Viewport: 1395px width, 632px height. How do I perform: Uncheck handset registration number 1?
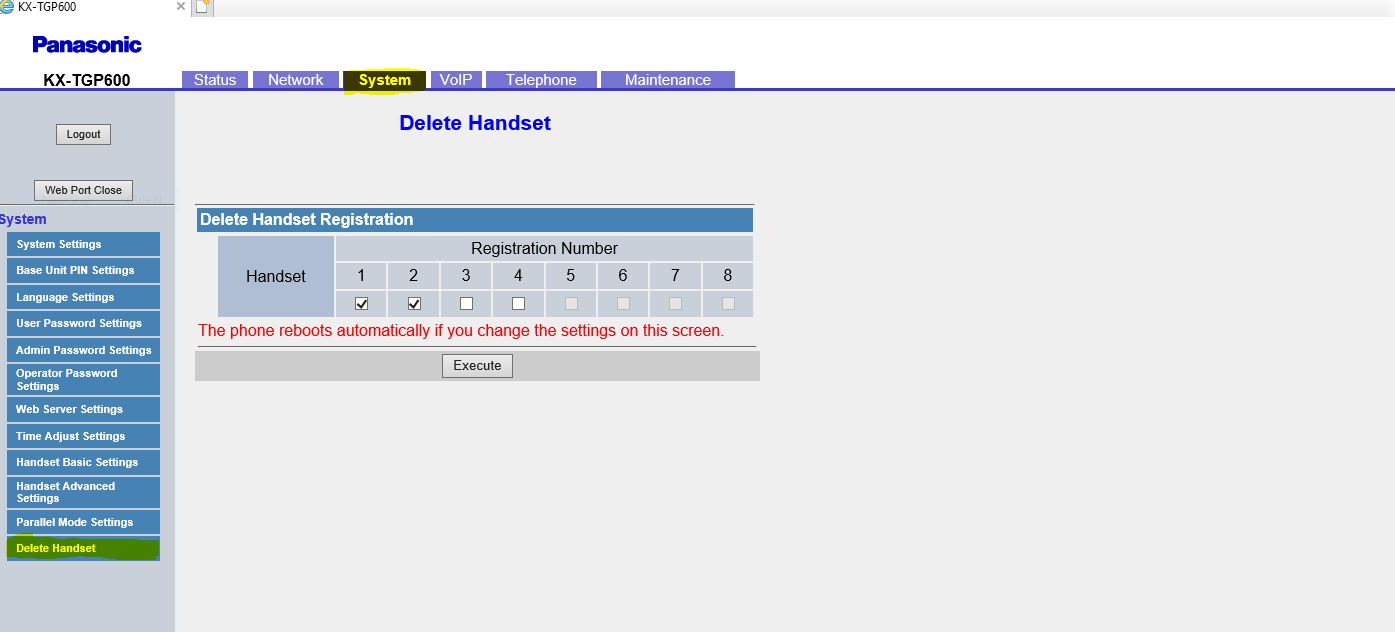(x=360, y=303)
